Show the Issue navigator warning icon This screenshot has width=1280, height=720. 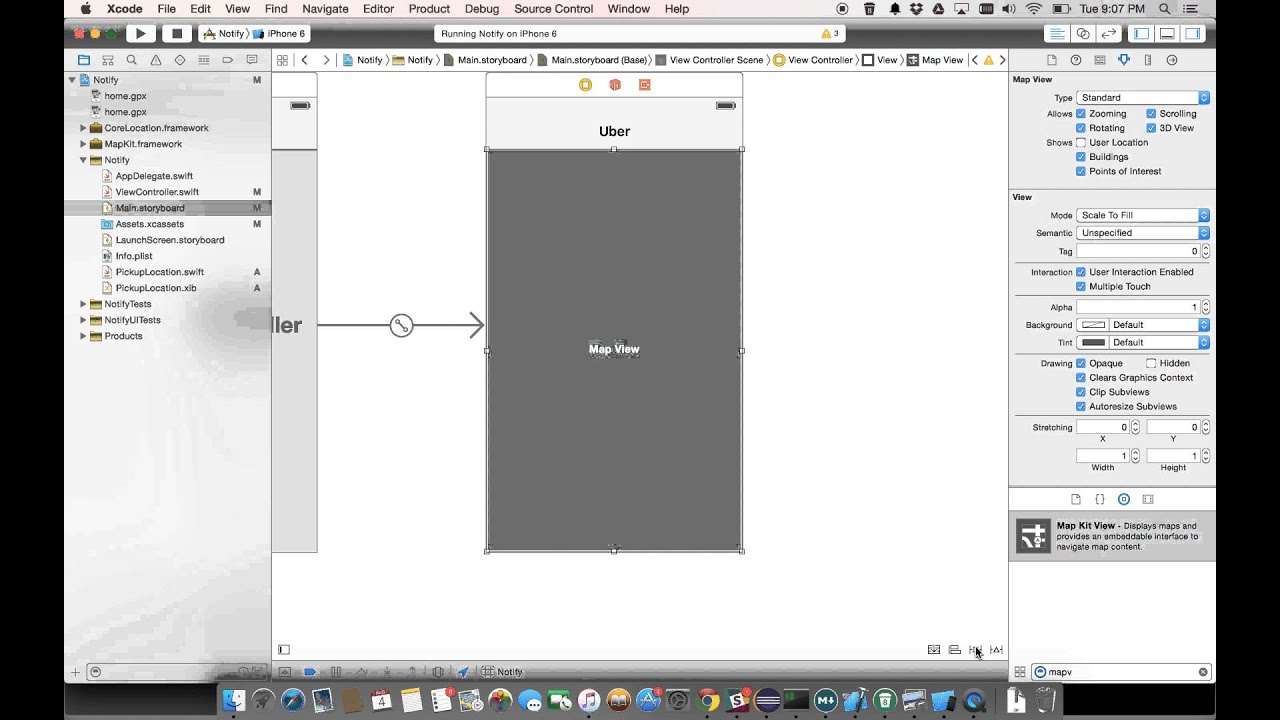156,60
